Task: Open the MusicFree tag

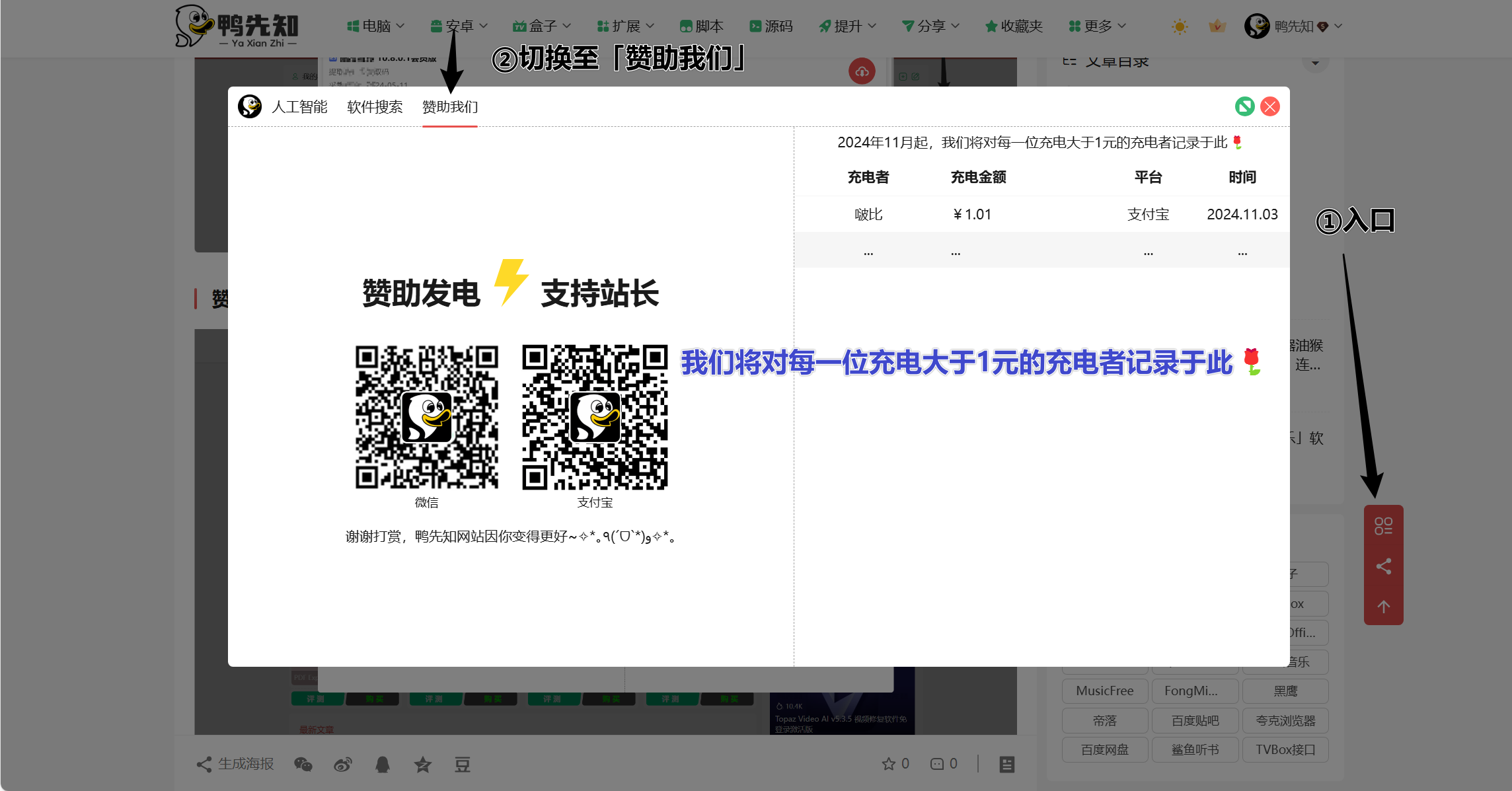Action: (1105, 691)
